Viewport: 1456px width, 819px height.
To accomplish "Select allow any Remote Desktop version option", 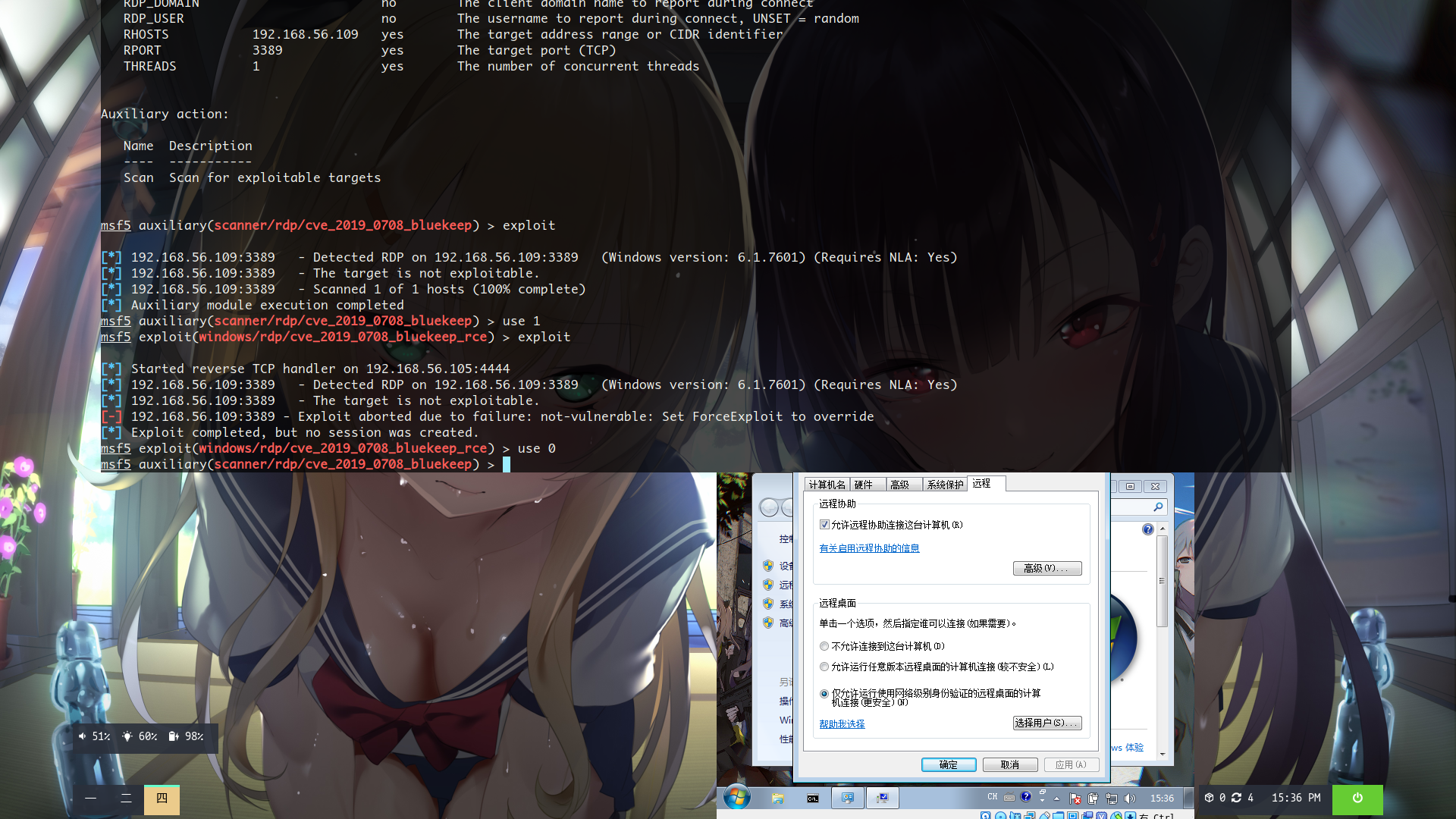I will pos(824,667).
